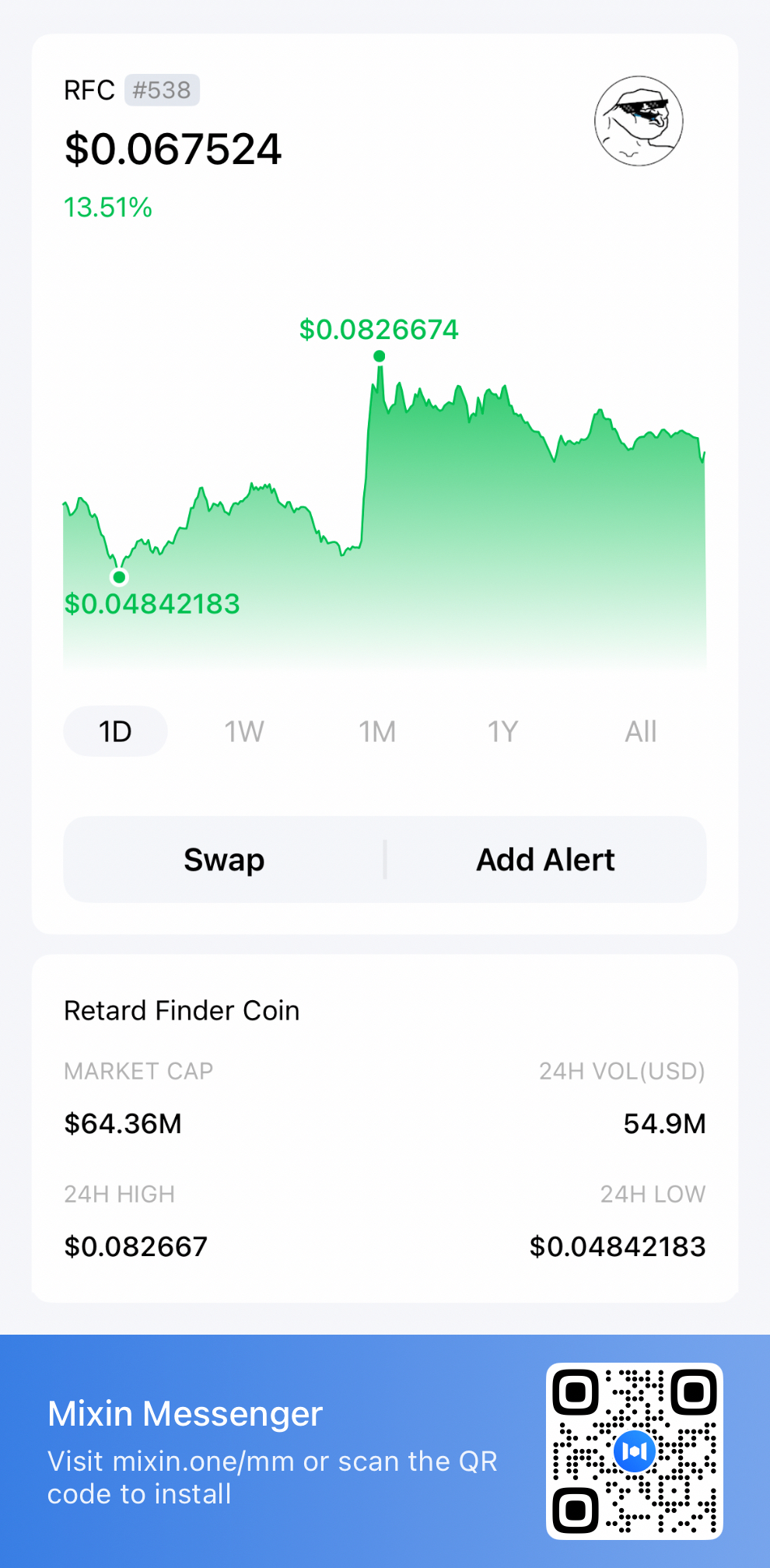
Task: Tap the $64.36M market cap value
Action: 123,1123
